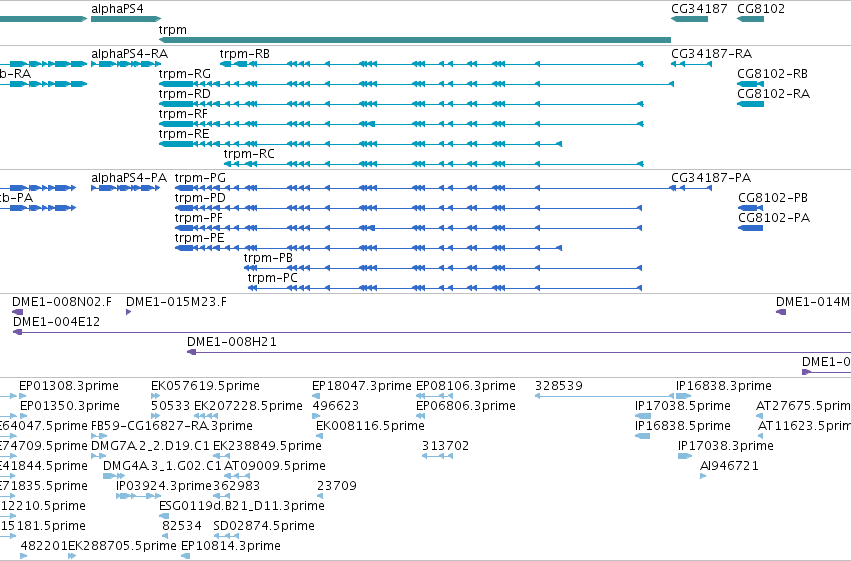Screen dimensions: 851x561
Task: Click CG34187-RA transcript label
Action: coord(712,54)
